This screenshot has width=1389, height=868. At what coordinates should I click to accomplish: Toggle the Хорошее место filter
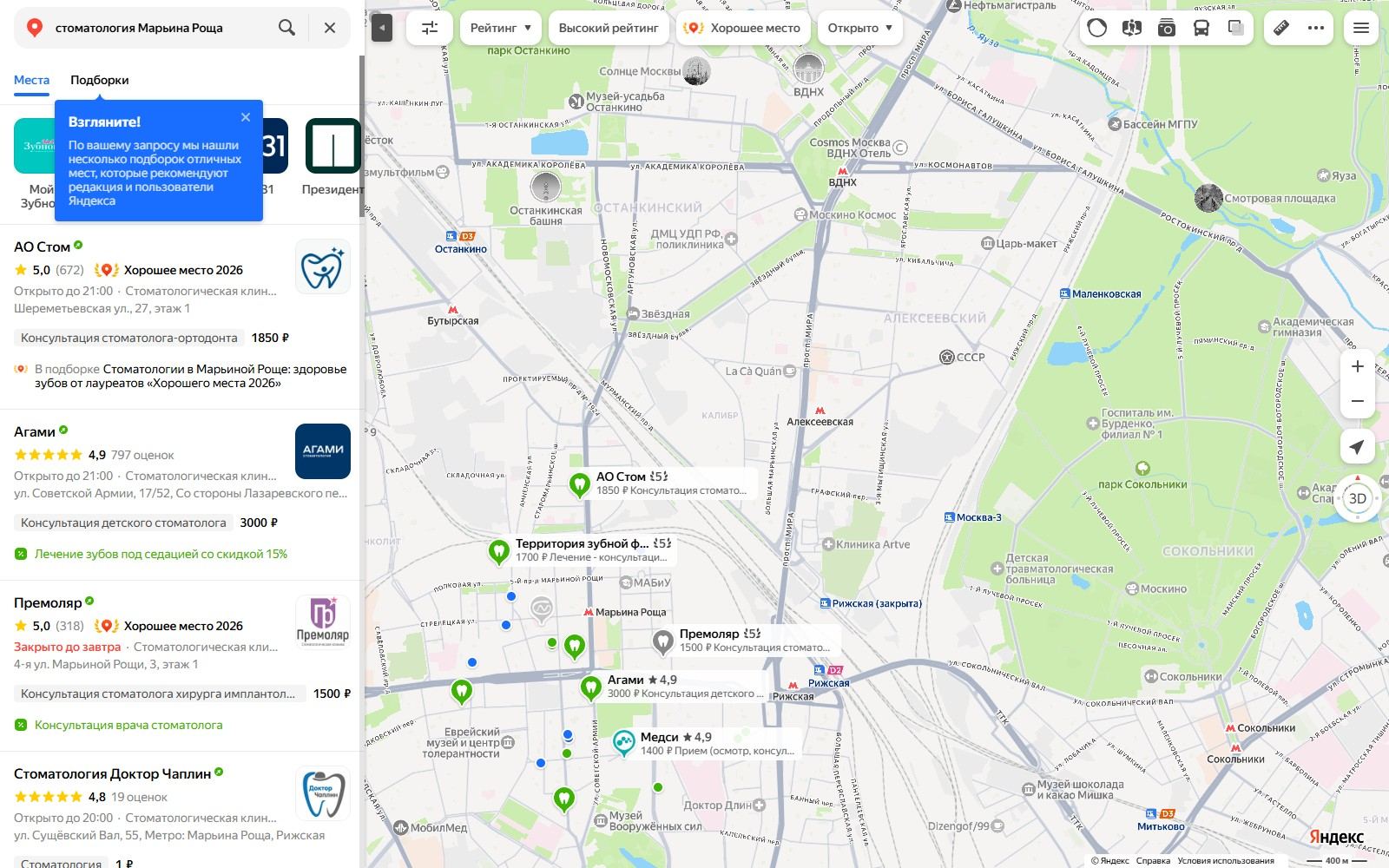pos(743,28)
